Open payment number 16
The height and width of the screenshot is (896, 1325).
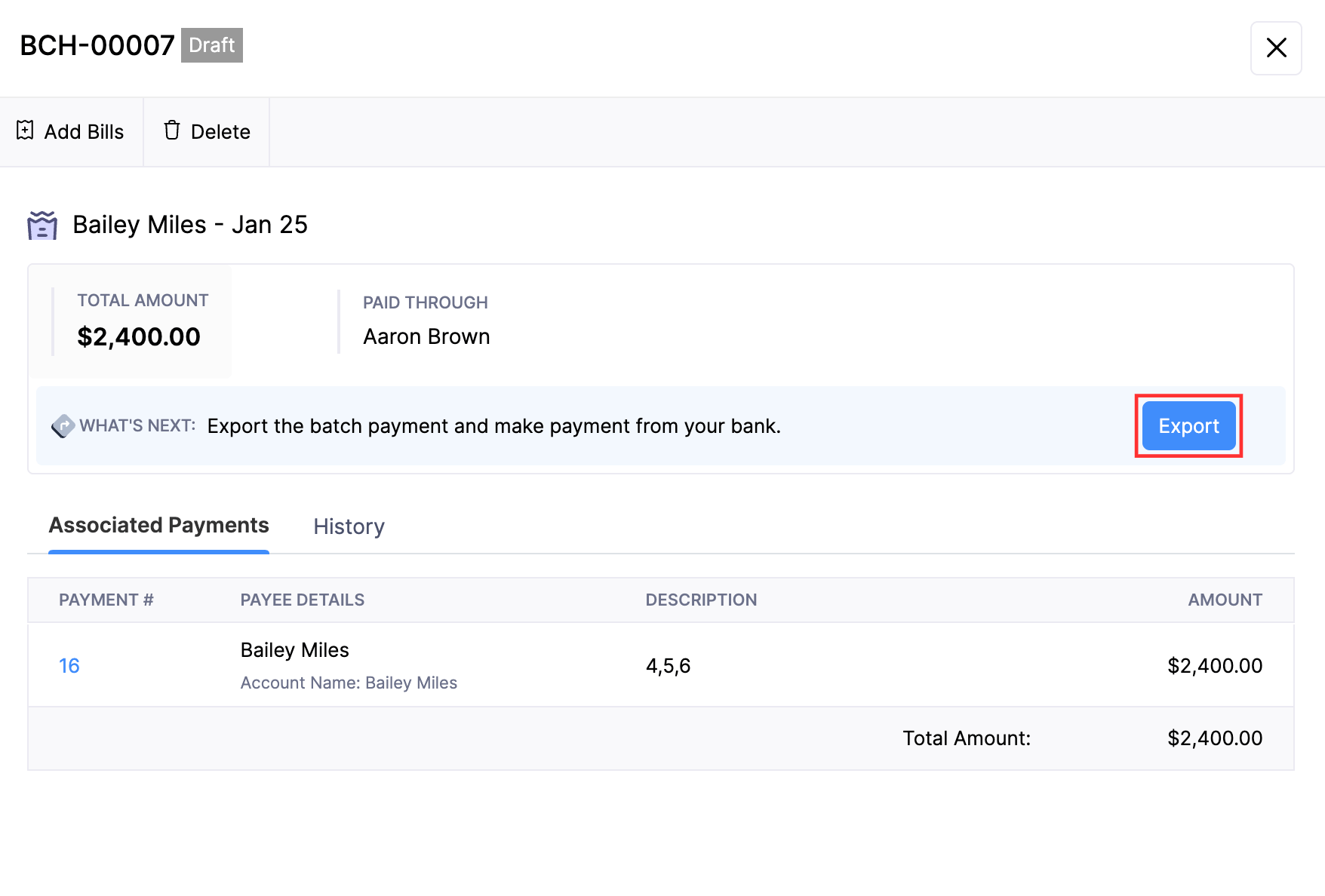69,666
